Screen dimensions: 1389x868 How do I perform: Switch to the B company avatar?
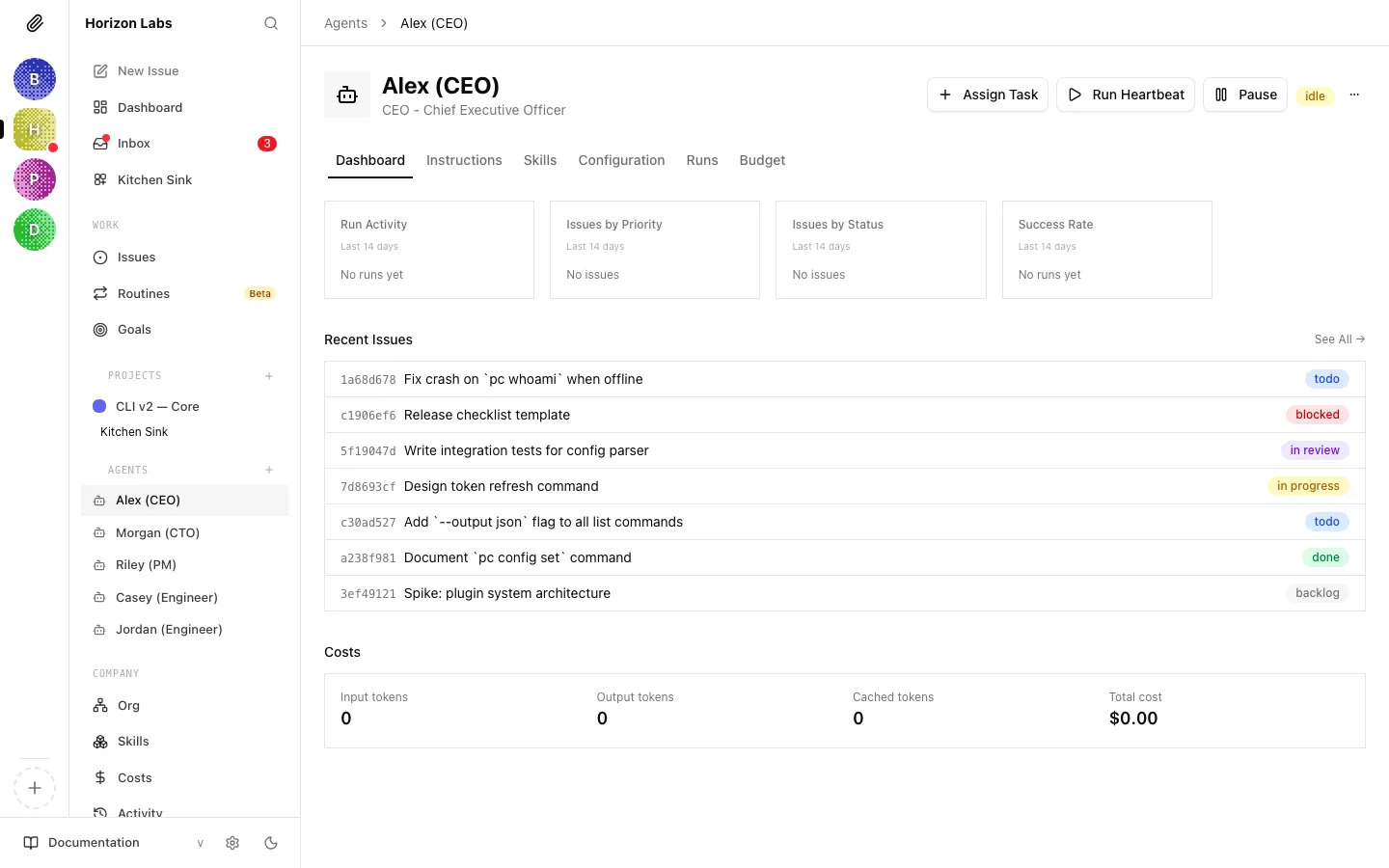[35, 79]
